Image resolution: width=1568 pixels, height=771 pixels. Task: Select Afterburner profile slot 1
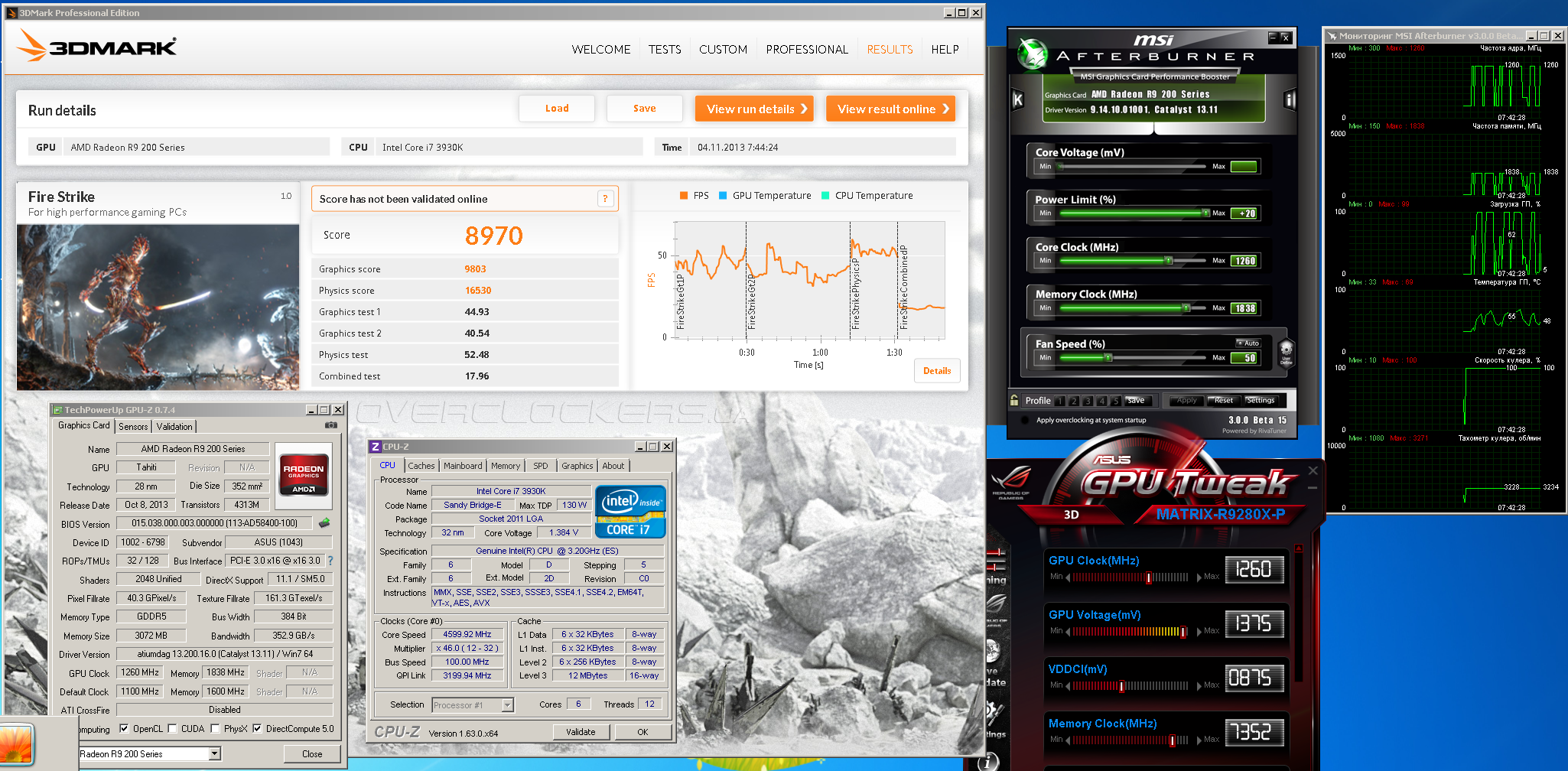click(x=1060, y=401)
